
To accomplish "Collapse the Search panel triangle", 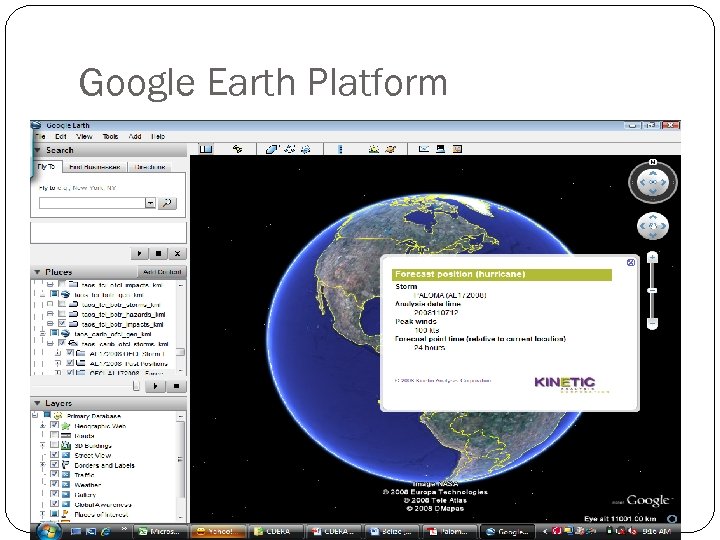I will tap(38, 150).
